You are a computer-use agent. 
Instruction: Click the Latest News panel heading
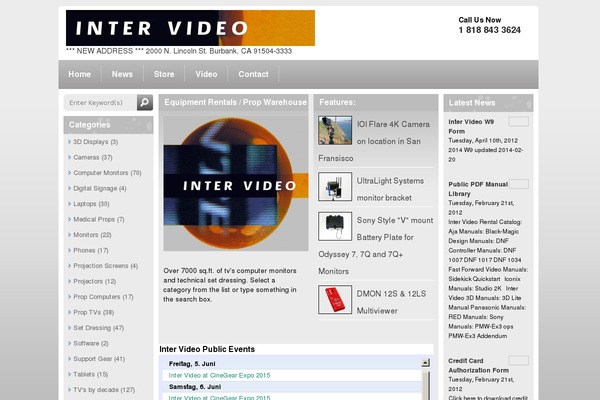(472, 103)
